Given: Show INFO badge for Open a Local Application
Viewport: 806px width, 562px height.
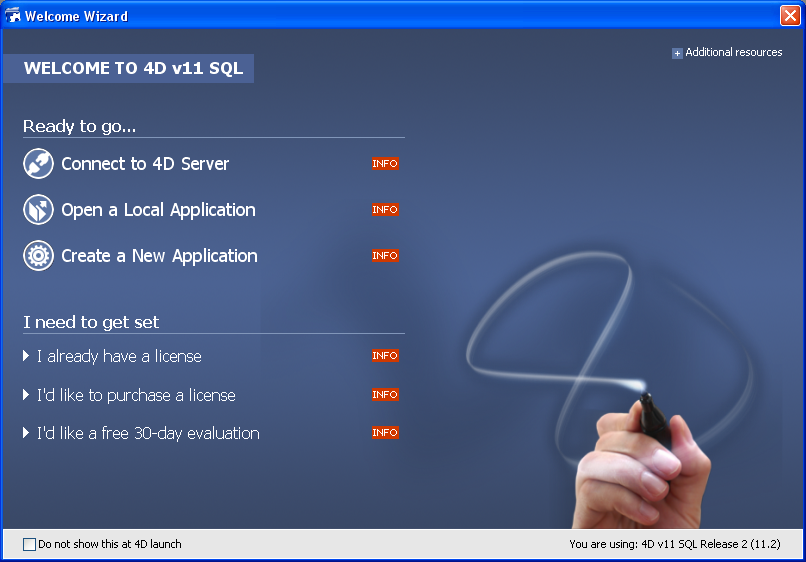Looking at the screenshot, I should tap(385, 210).
